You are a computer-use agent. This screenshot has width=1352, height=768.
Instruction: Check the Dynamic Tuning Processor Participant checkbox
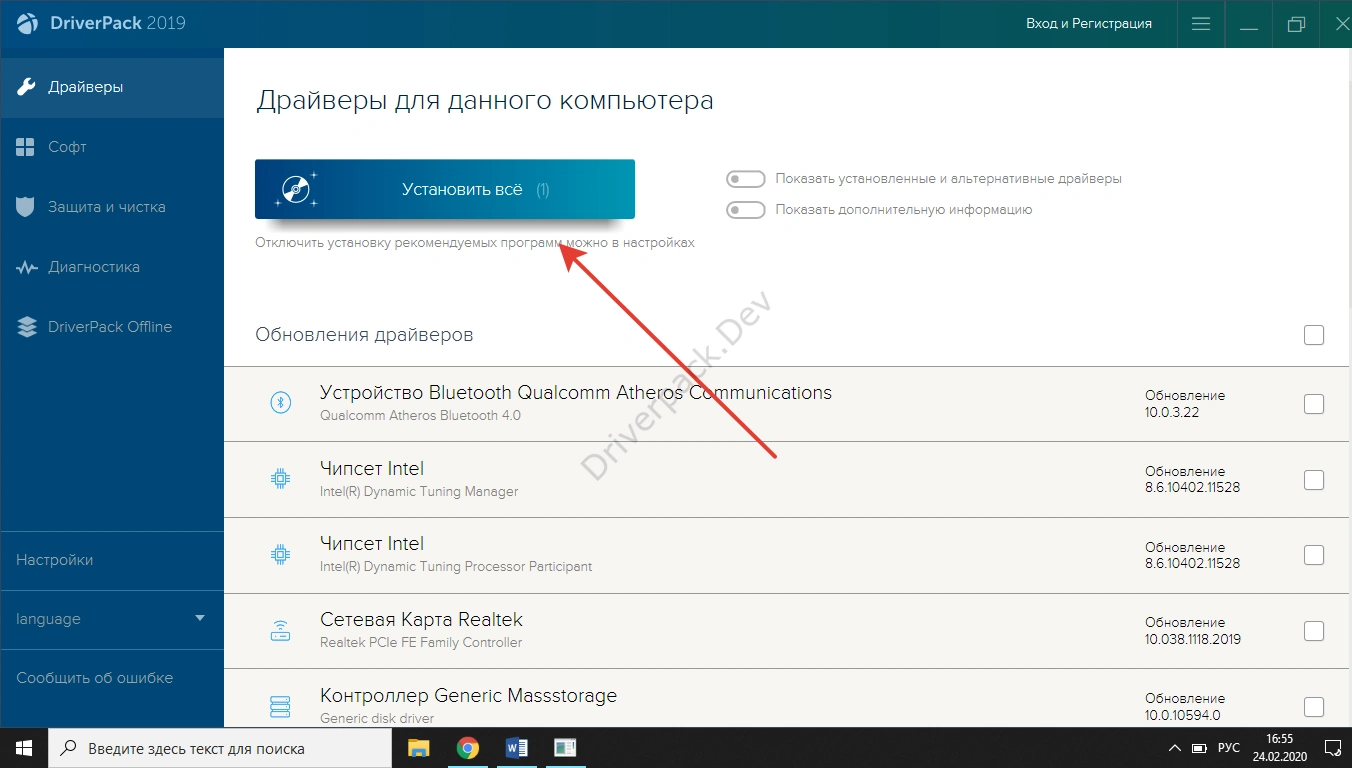(x=1314, y=555)
